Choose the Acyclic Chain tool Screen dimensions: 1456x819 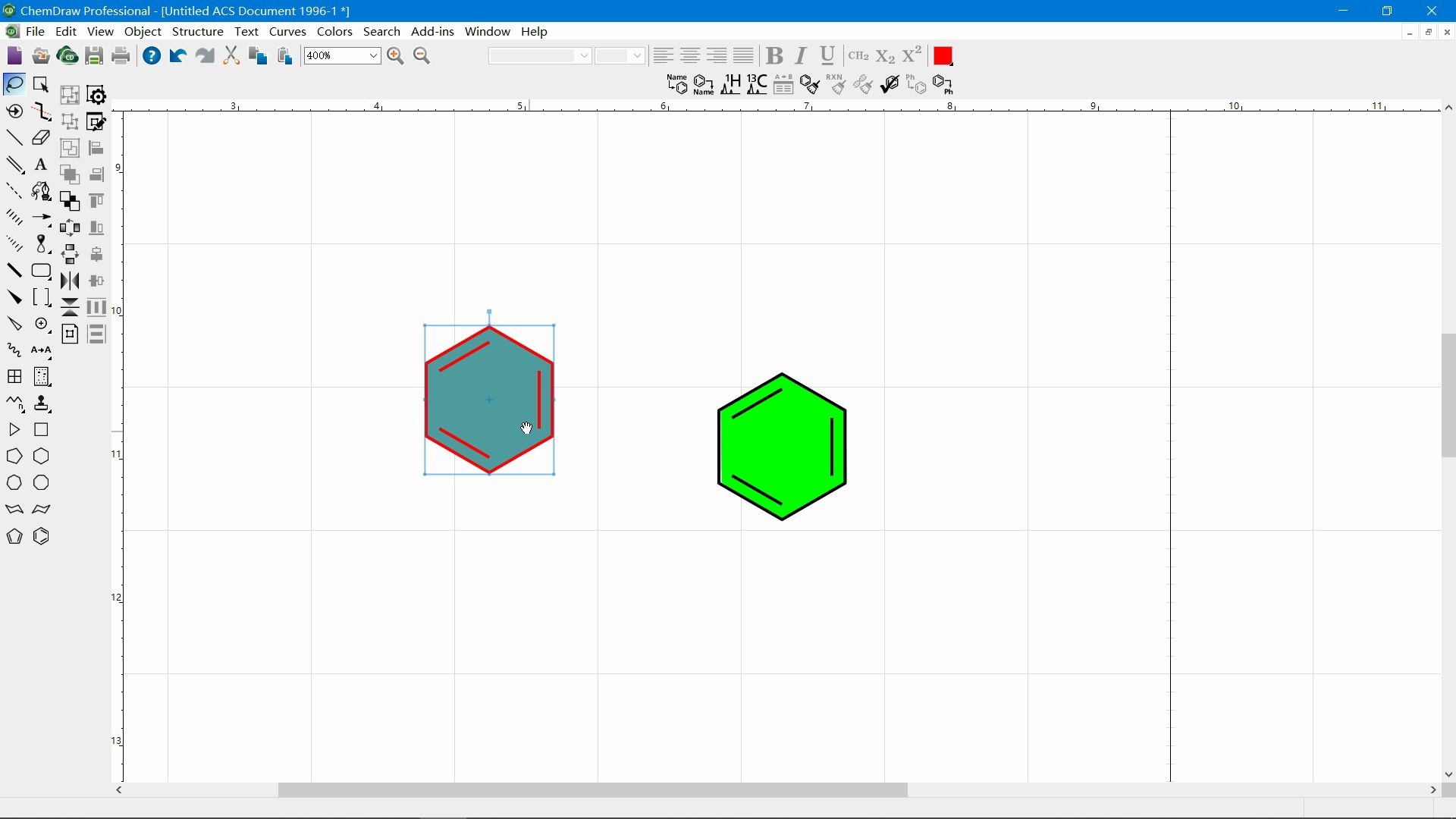click(14, 403)
